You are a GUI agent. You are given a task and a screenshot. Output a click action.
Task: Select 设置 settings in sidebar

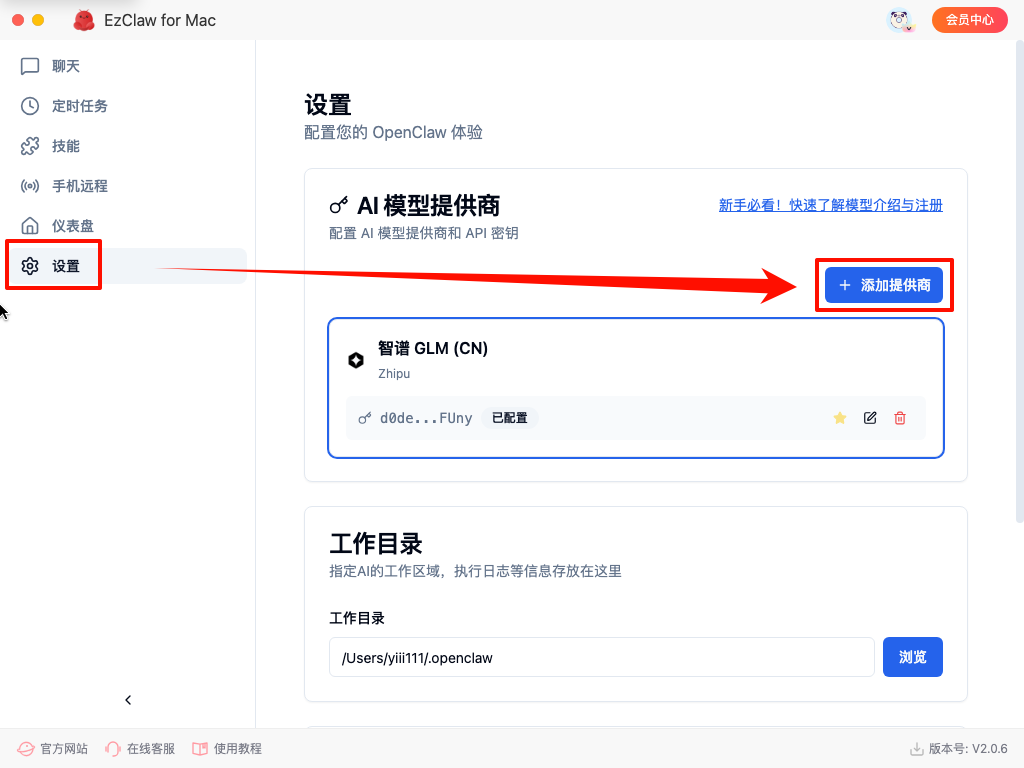[66, 266]
